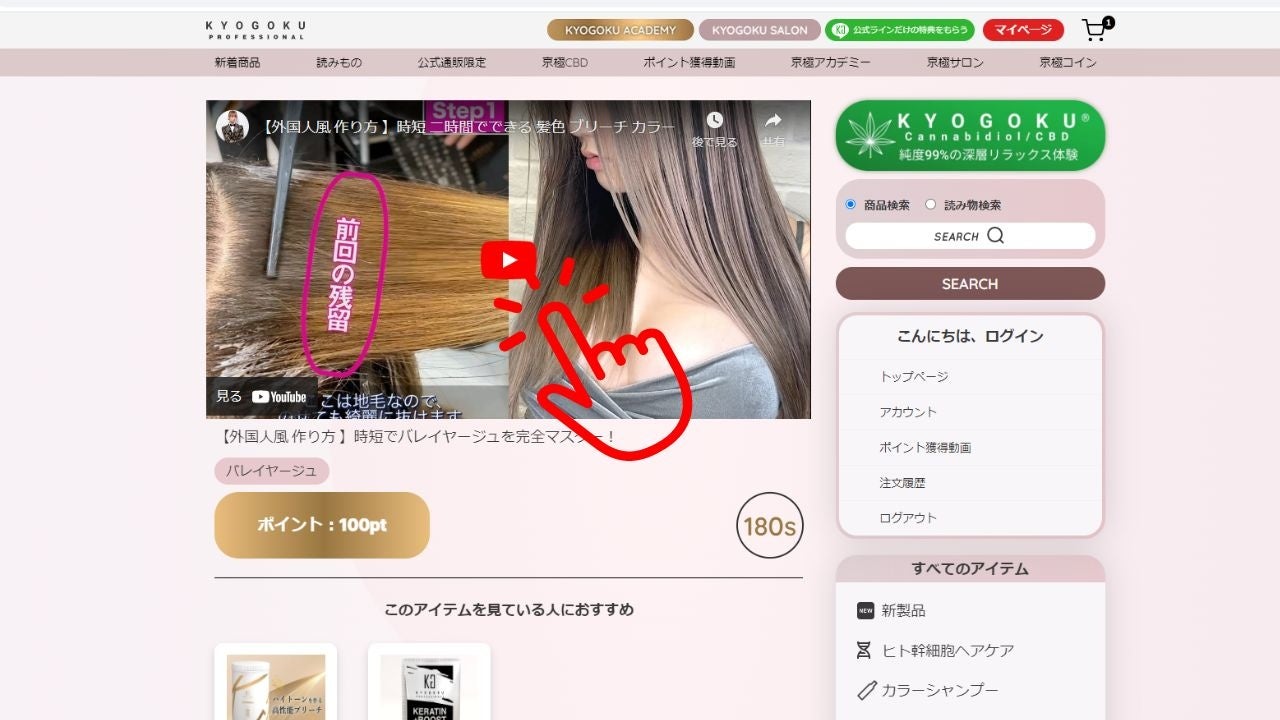1280x720 pixels.
Task: Open the 新着商品 menu
Action: pyautogui.click(x=237, y=62)
